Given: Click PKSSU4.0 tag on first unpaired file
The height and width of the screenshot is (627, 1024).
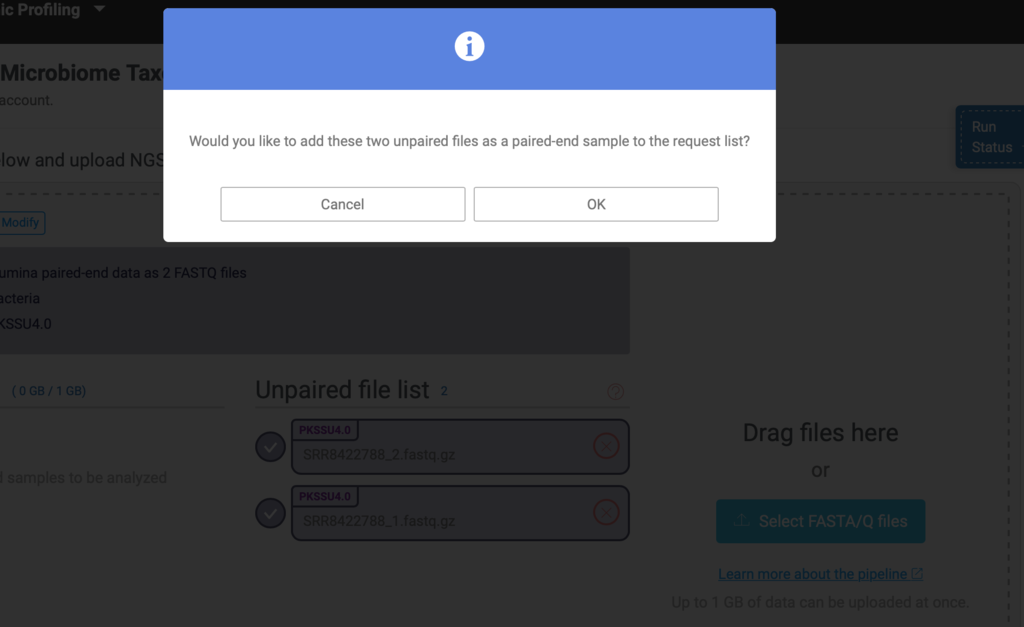Looking at the screenshot, I should click(x=325, y=430).
